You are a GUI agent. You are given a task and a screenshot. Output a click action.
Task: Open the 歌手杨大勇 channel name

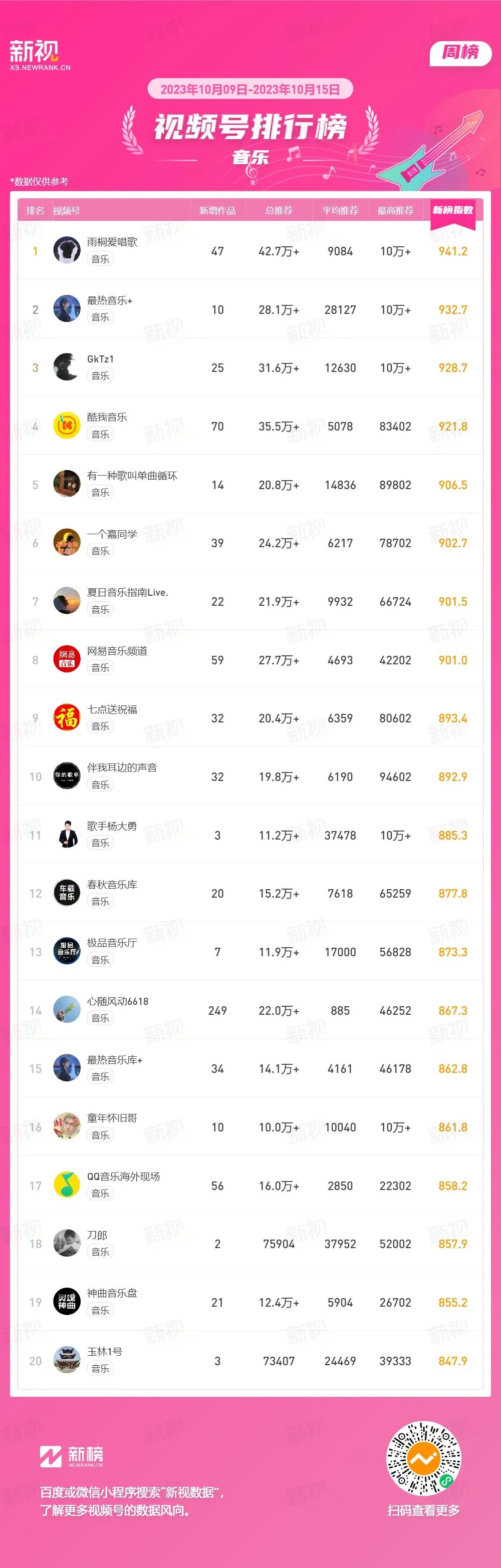click(x=112, y=826)
